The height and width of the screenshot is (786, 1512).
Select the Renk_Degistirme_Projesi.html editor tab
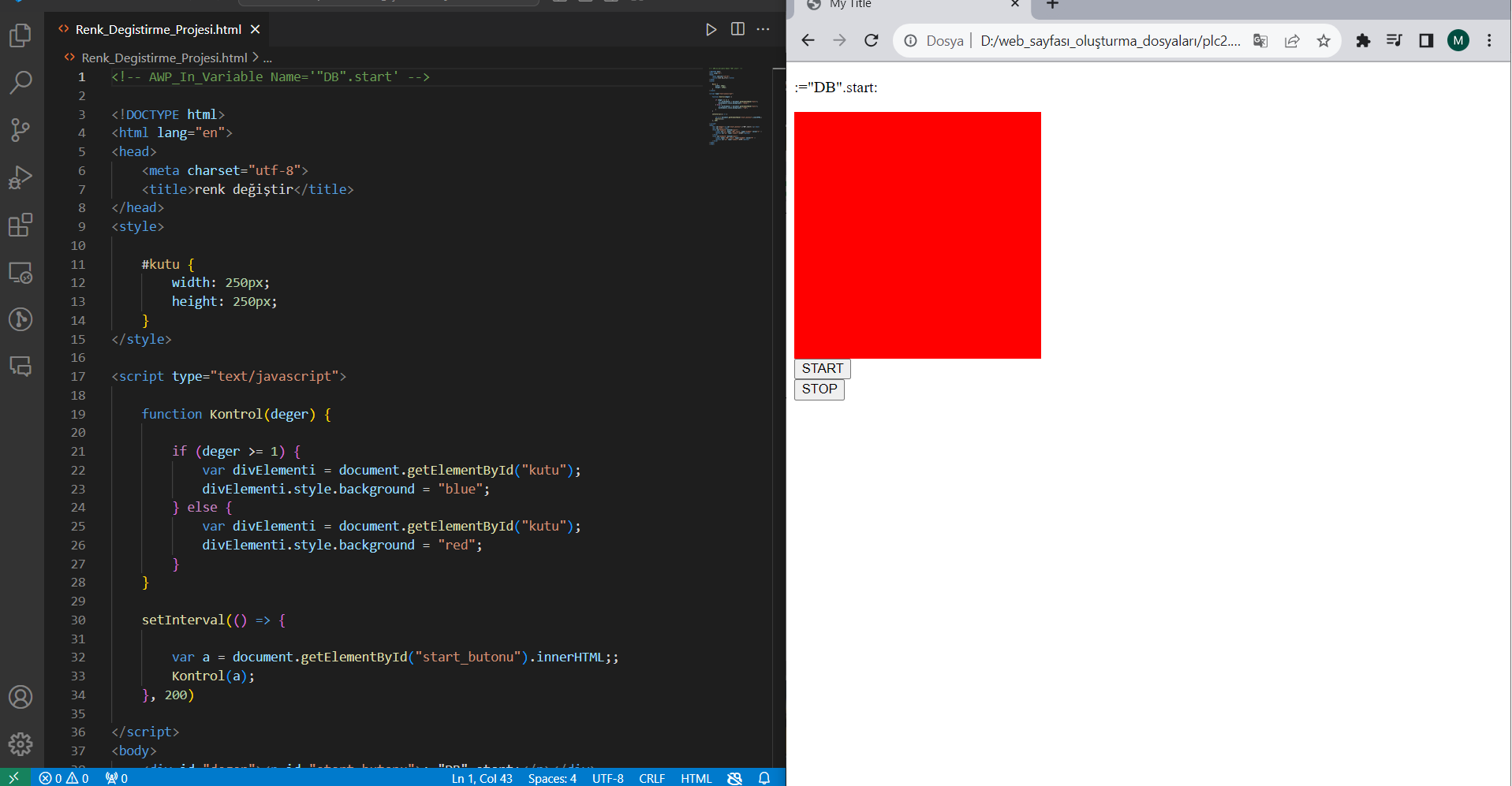tap(158, 29)
